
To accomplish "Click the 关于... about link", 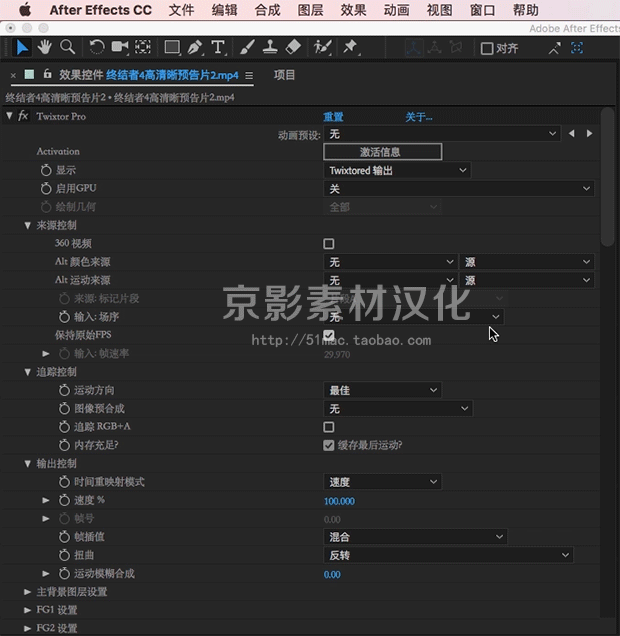I will pos(419,117).
